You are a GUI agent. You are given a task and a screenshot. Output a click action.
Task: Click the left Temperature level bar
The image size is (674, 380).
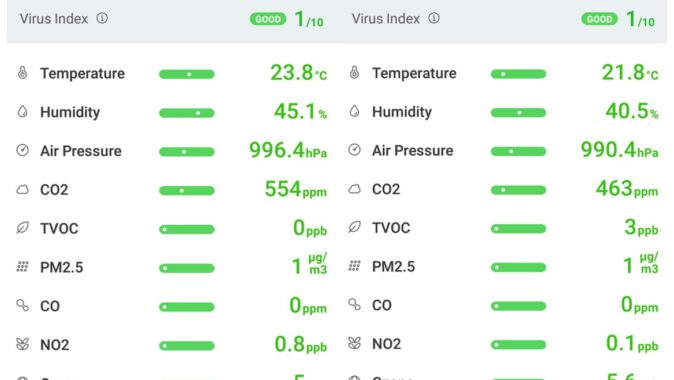tap(187, 74)
